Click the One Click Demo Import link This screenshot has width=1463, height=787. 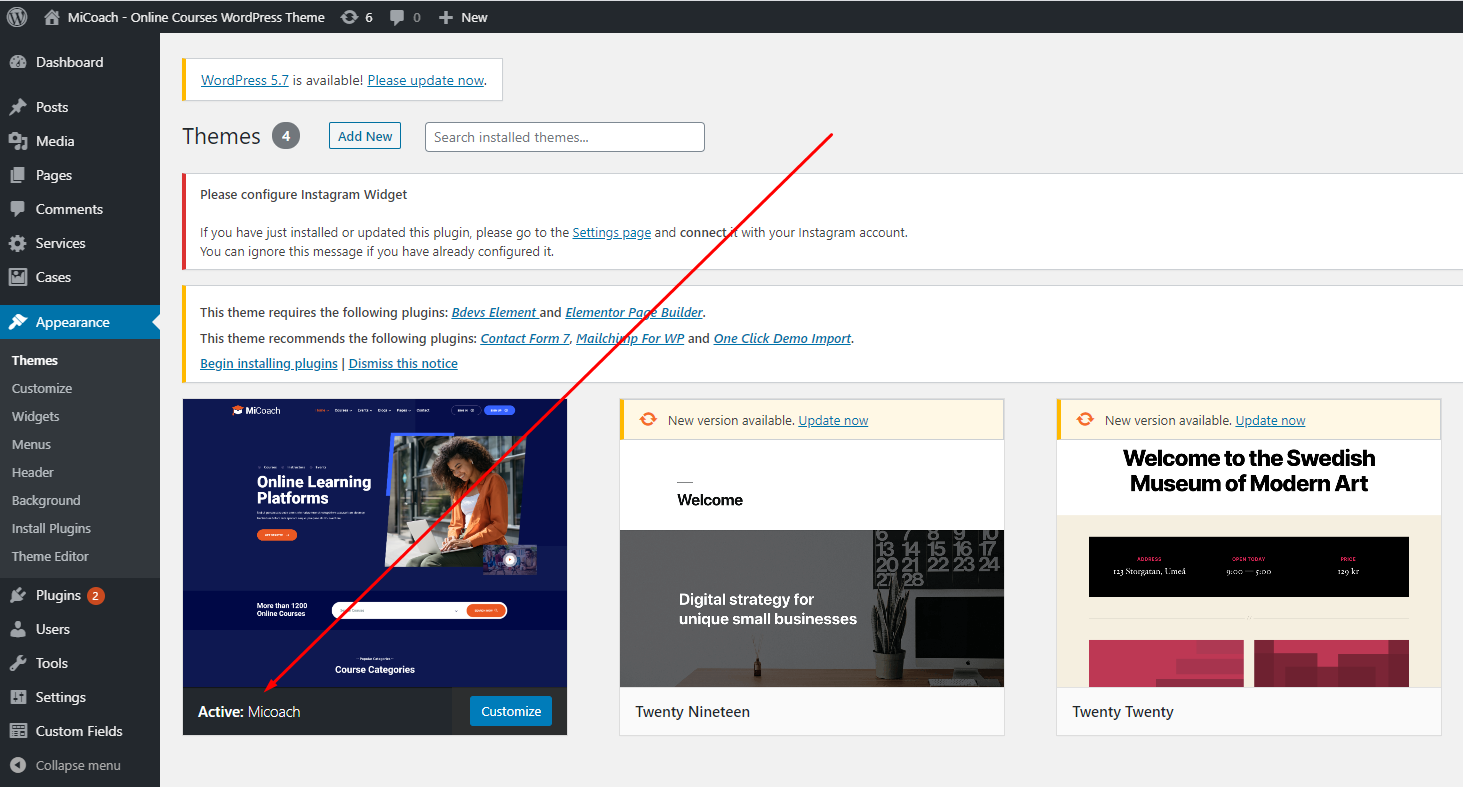782,338
